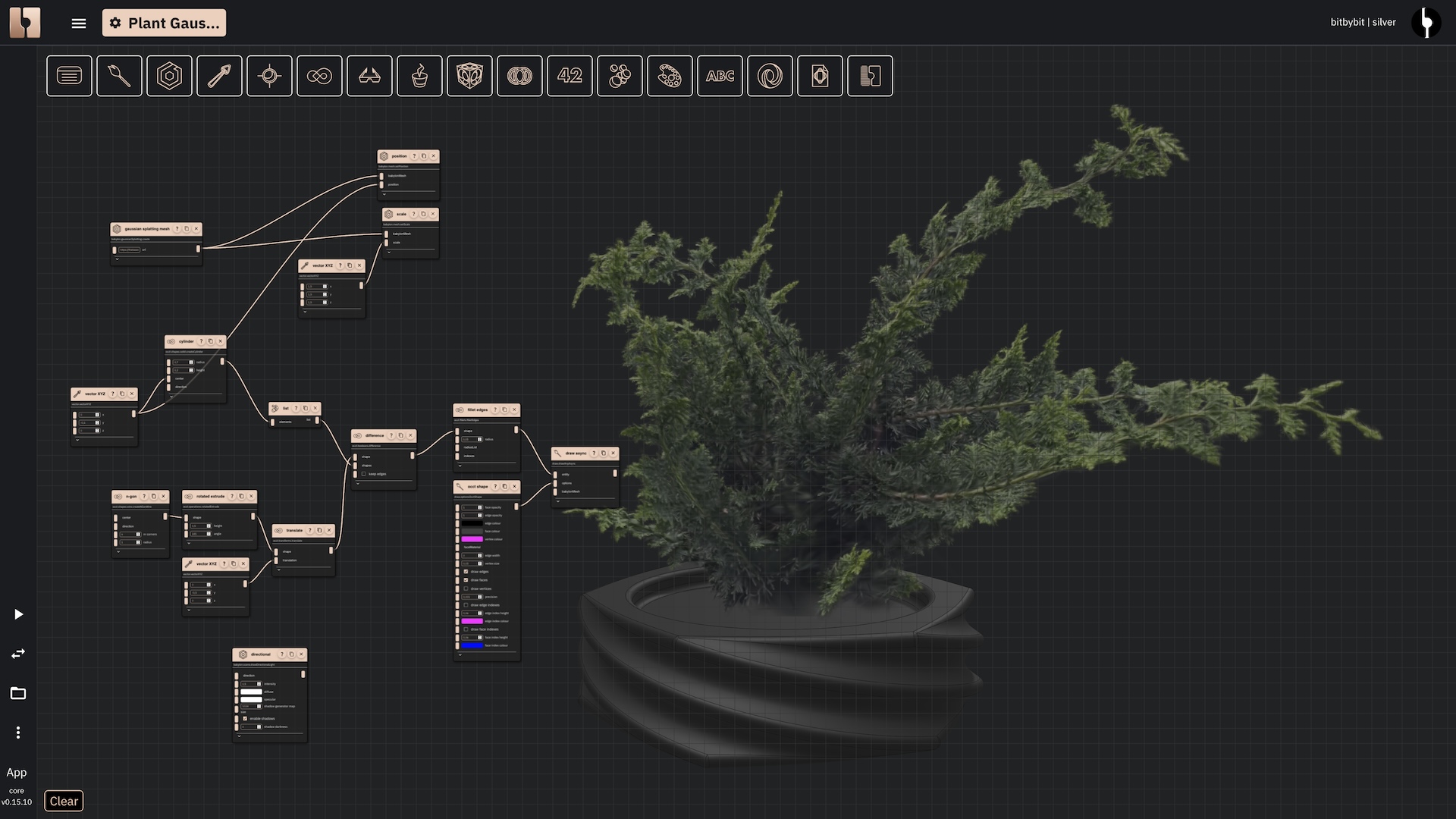1456x819 pixels.
Task: Select the dropper vector tools category
Action: coord(219,76)
